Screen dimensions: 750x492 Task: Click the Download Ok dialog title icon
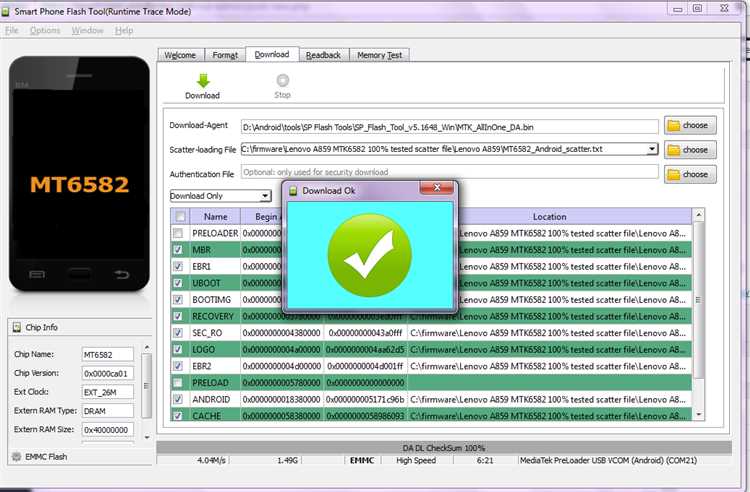click(293, 190)
